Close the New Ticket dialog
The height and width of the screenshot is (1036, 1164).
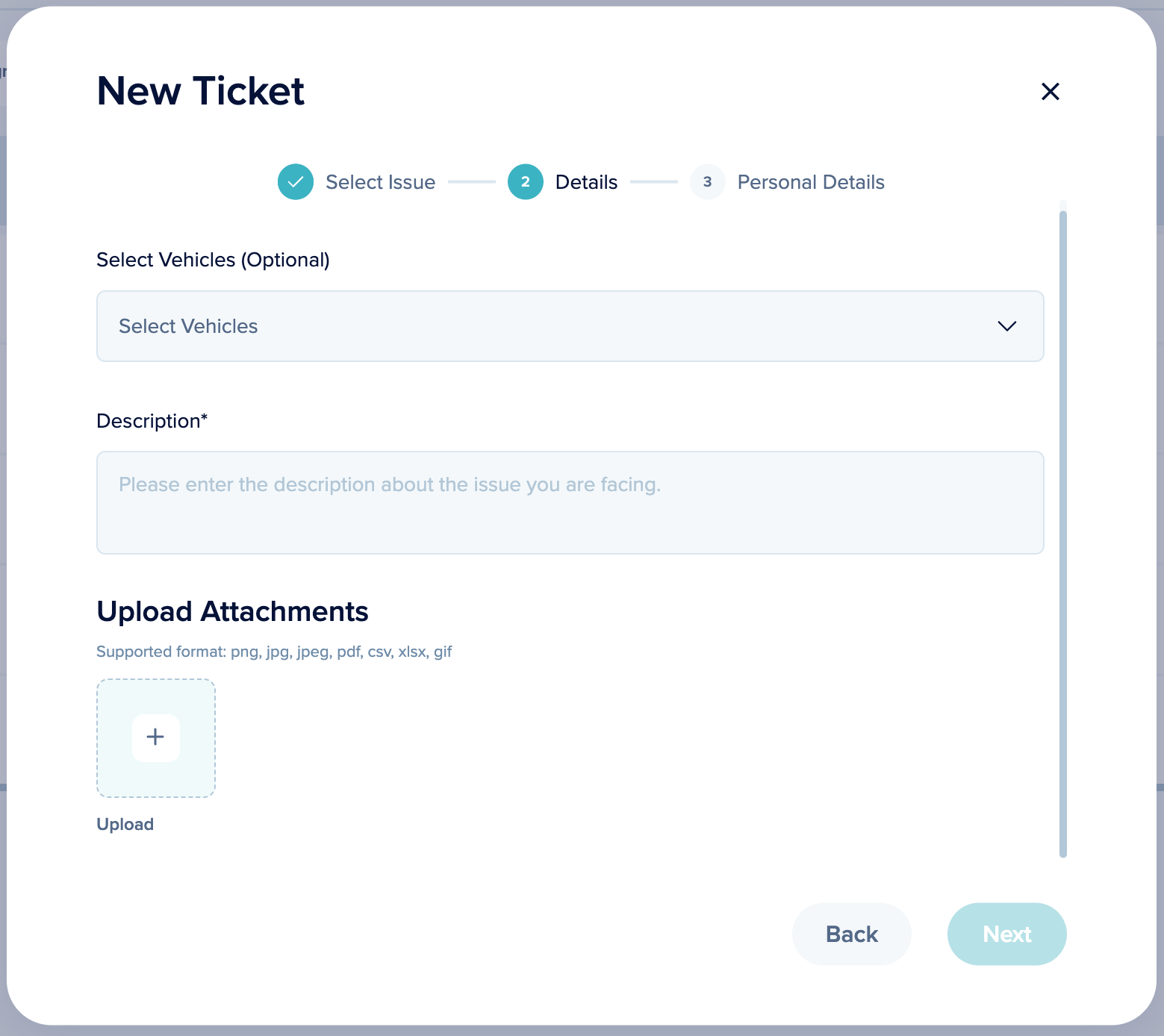click(1051, 91)
